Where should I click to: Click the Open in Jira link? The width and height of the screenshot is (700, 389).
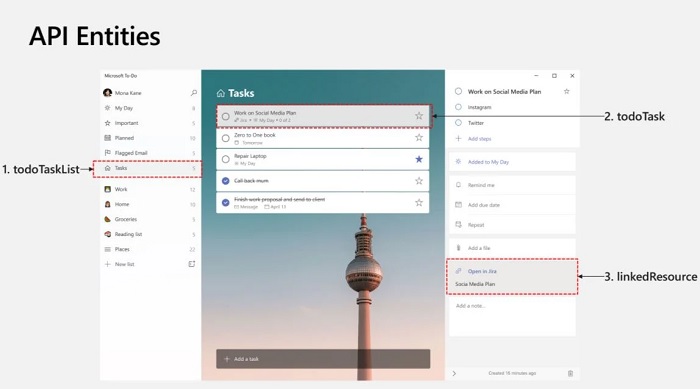482,271
